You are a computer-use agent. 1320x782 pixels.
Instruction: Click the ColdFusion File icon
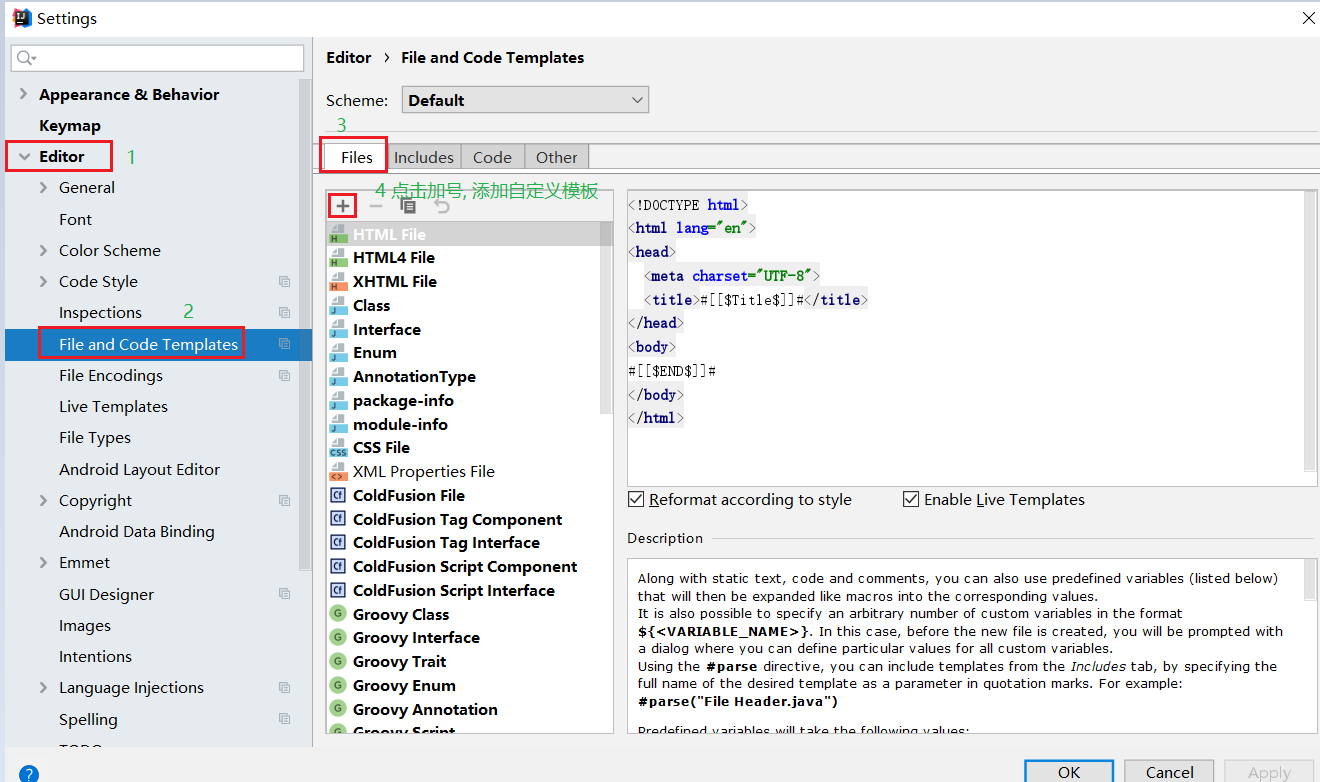coord(338,496)
